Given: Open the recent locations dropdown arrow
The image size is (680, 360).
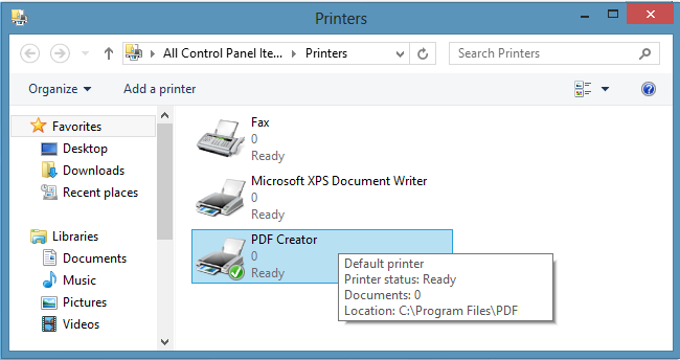Looking at the screenshot, I should [85, 54].
